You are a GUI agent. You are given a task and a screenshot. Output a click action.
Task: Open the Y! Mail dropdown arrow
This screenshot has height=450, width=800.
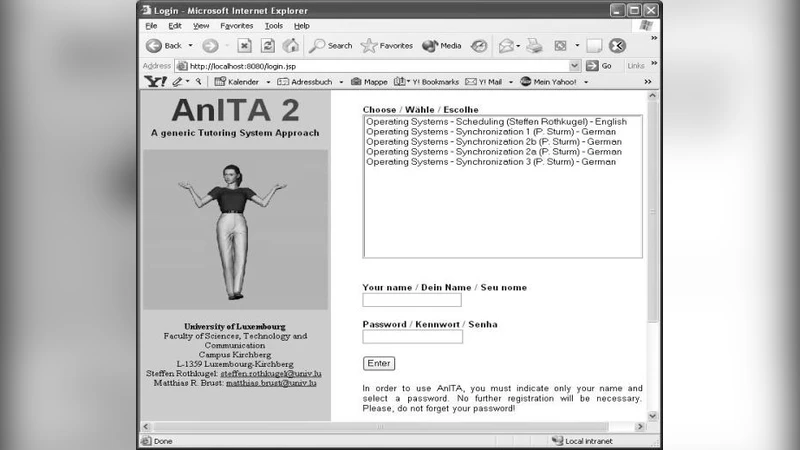(511, 82)
